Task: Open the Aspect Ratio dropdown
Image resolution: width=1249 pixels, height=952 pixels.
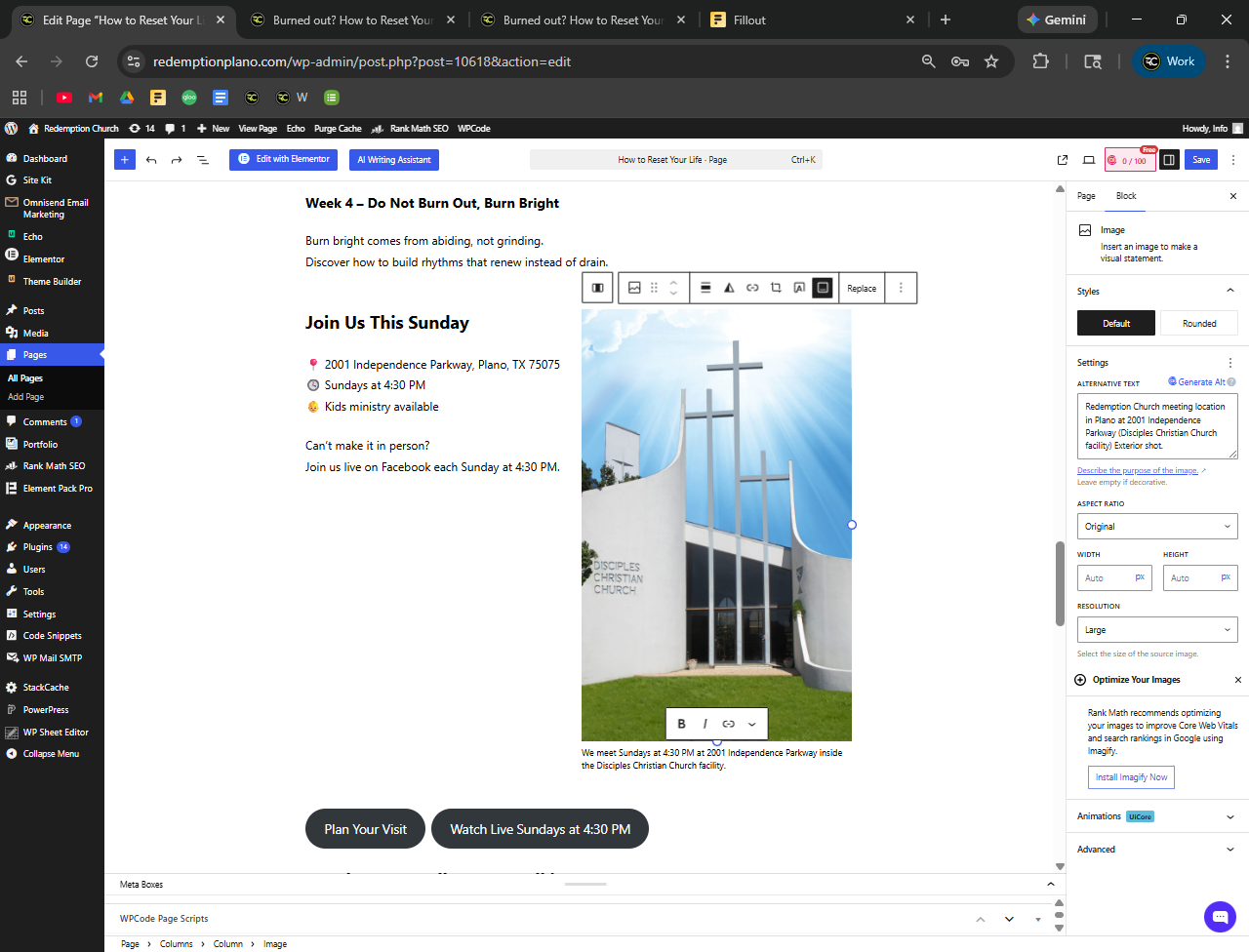Action: (1157, 527)
